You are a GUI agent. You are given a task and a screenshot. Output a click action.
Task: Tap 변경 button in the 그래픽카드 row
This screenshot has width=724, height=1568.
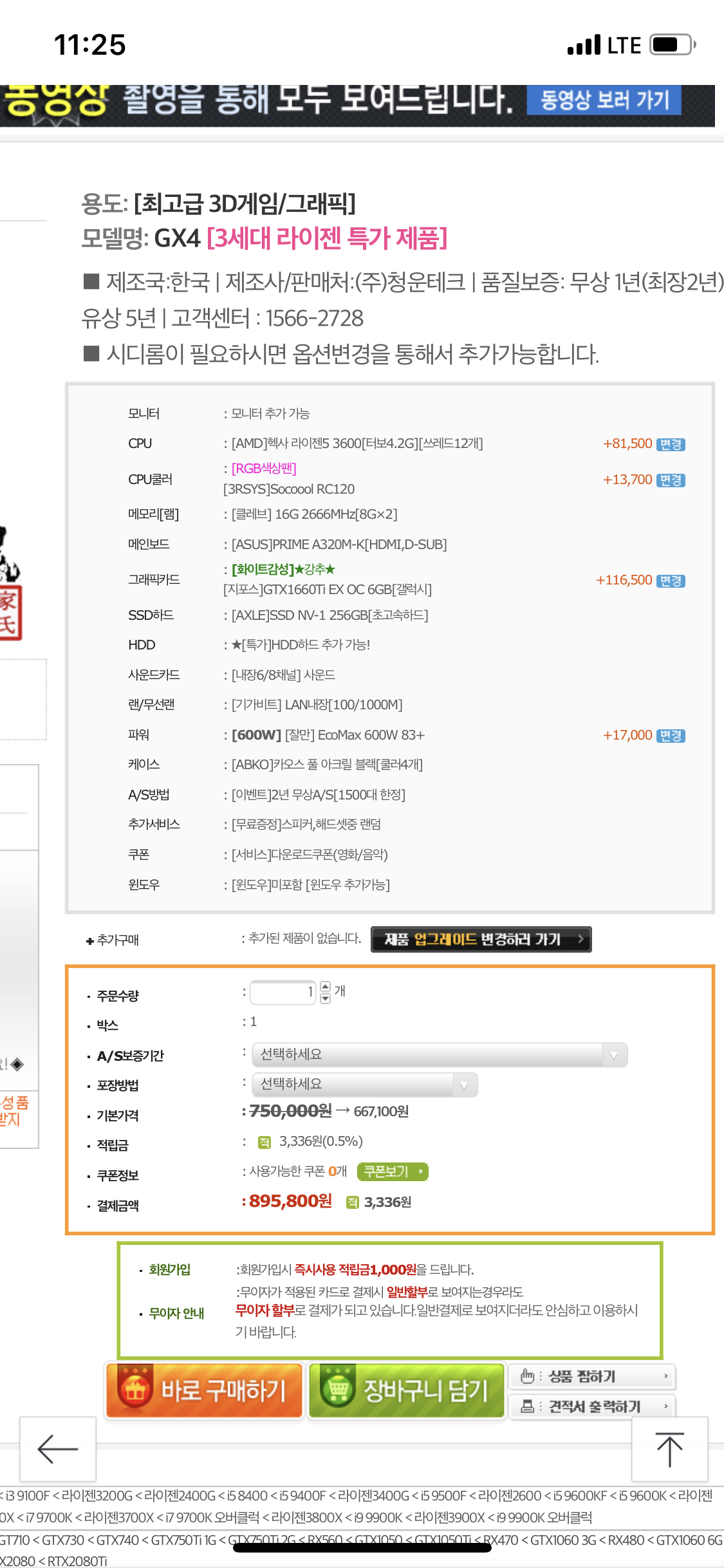pos(671,581)
